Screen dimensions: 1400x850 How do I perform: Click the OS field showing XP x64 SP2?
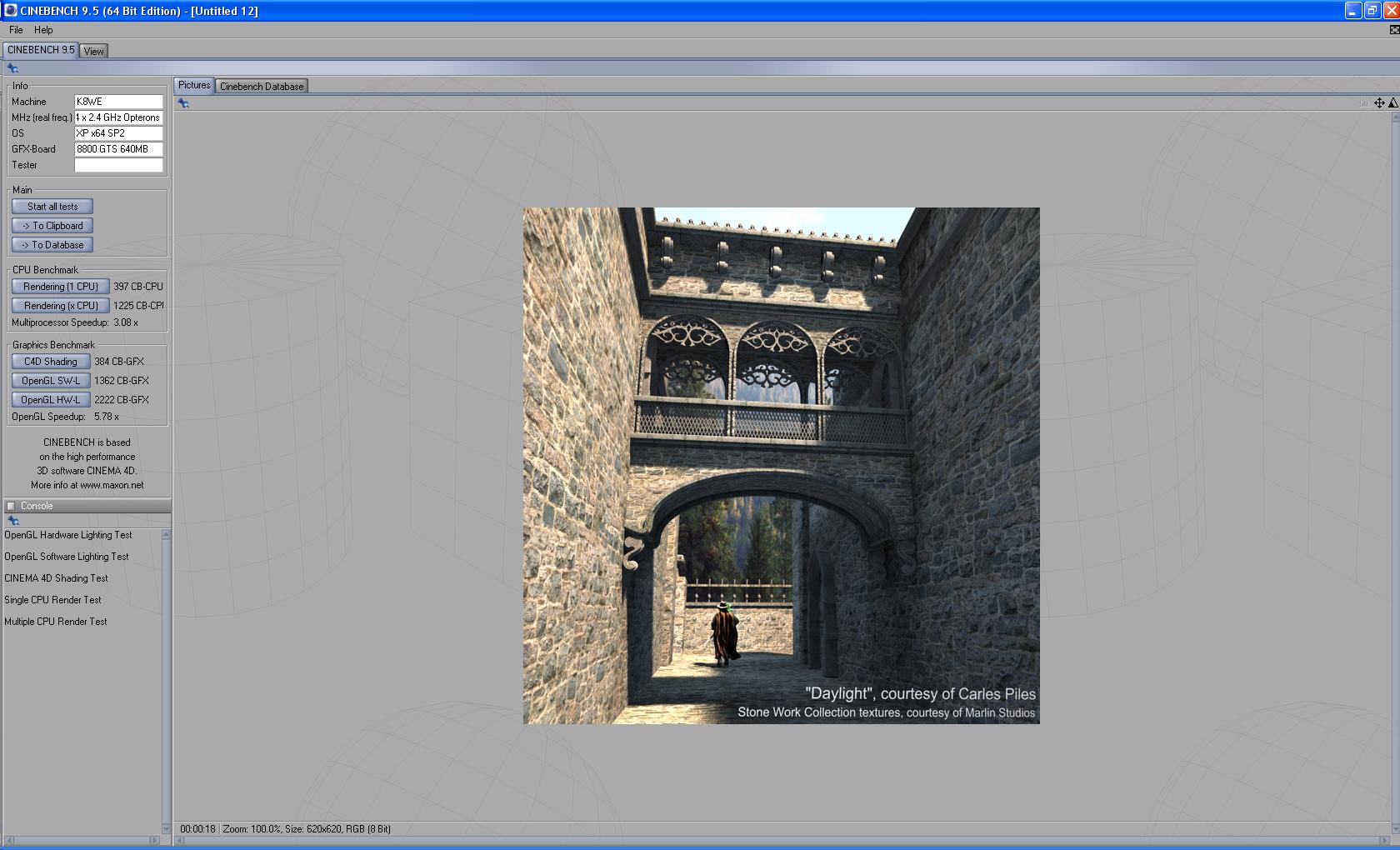pyautogui.click(x=119, y=133)
